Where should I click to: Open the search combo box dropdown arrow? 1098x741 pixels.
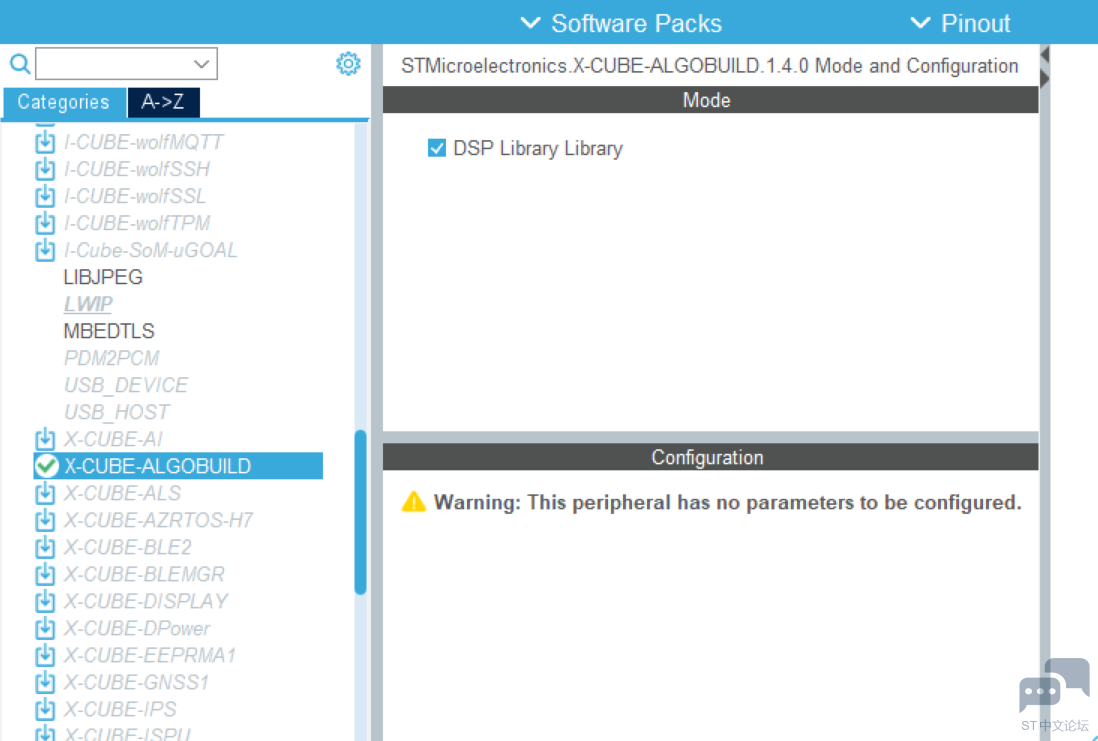point(202,64)
